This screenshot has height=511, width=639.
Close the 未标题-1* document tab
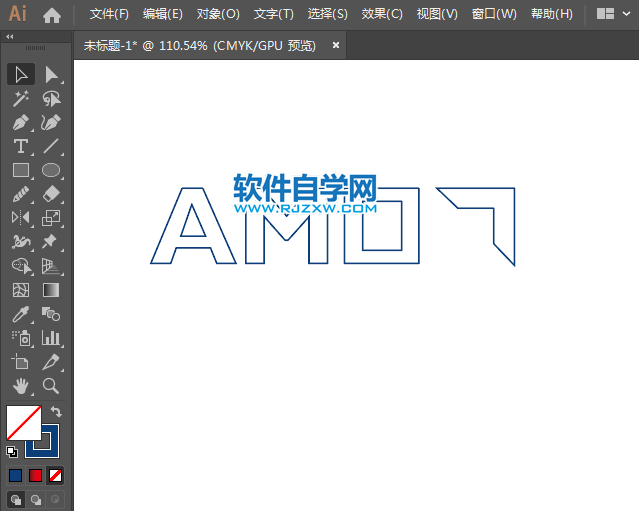point(336,45)
